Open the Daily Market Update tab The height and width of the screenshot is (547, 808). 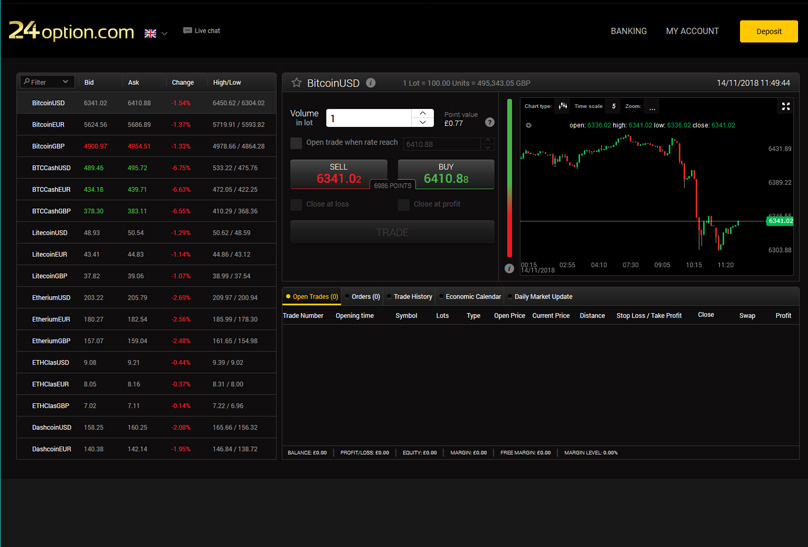(x=540, y=297)
